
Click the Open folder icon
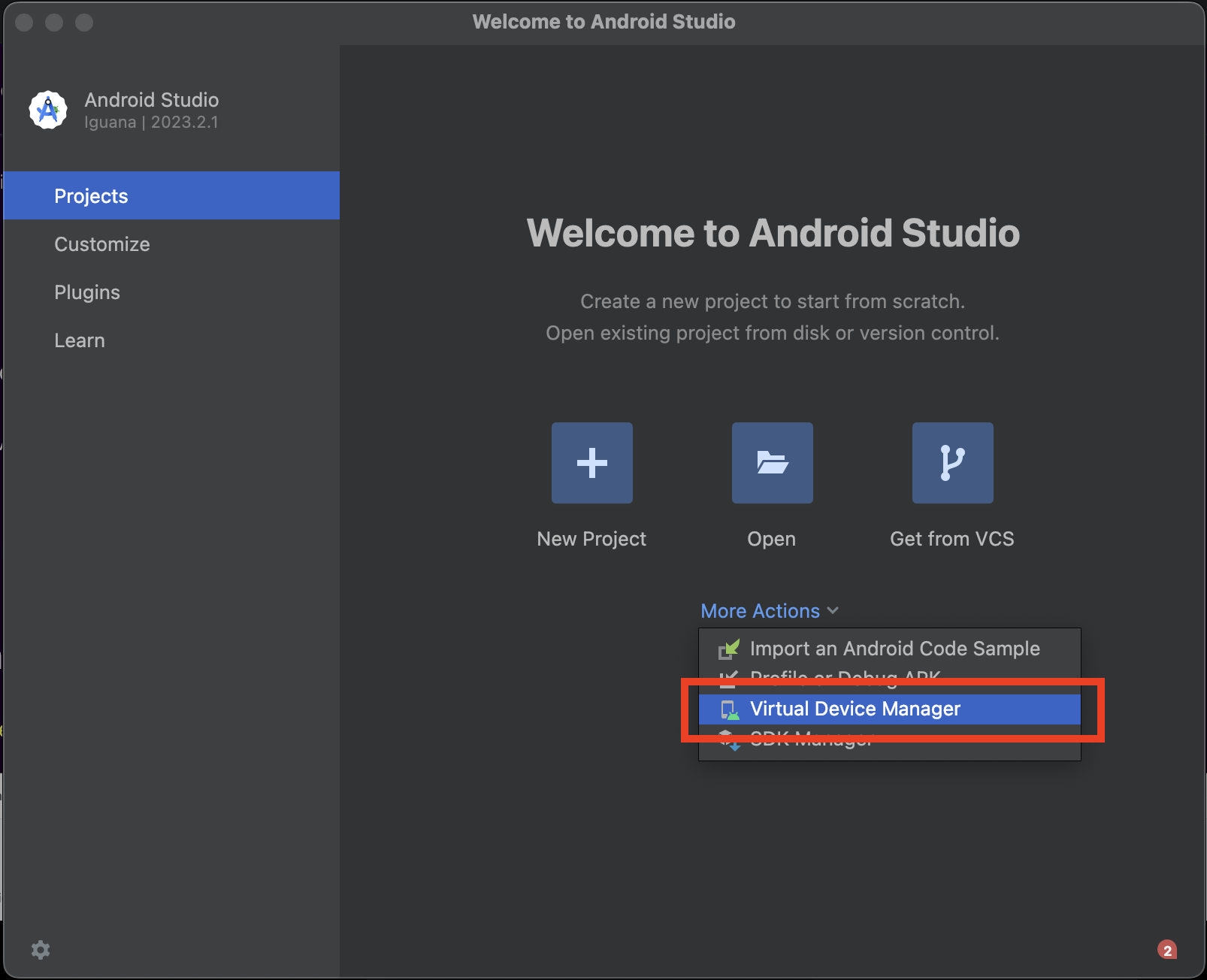coord(771,463)
